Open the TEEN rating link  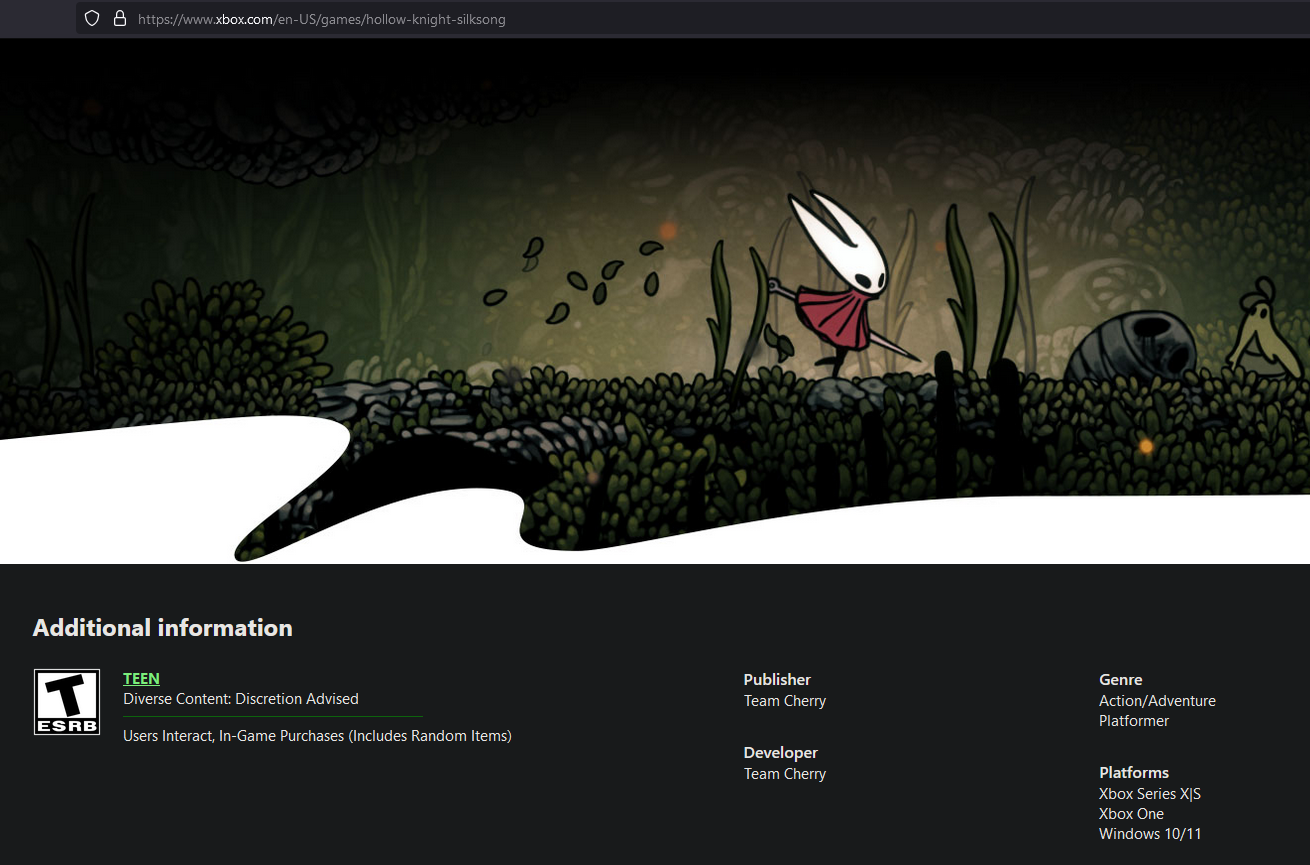(141, 678)
